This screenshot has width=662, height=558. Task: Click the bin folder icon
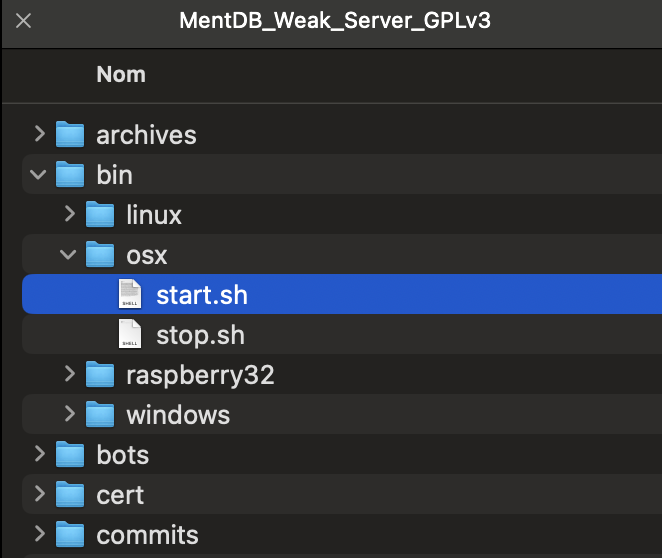tap(69, 174)
